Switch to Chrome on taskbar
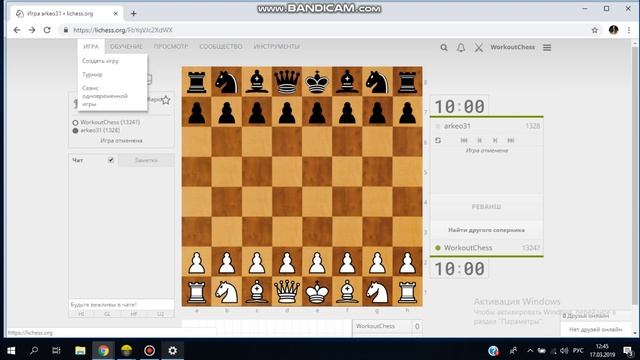This screenshot has height=360, width=640. tap(103, 350)
